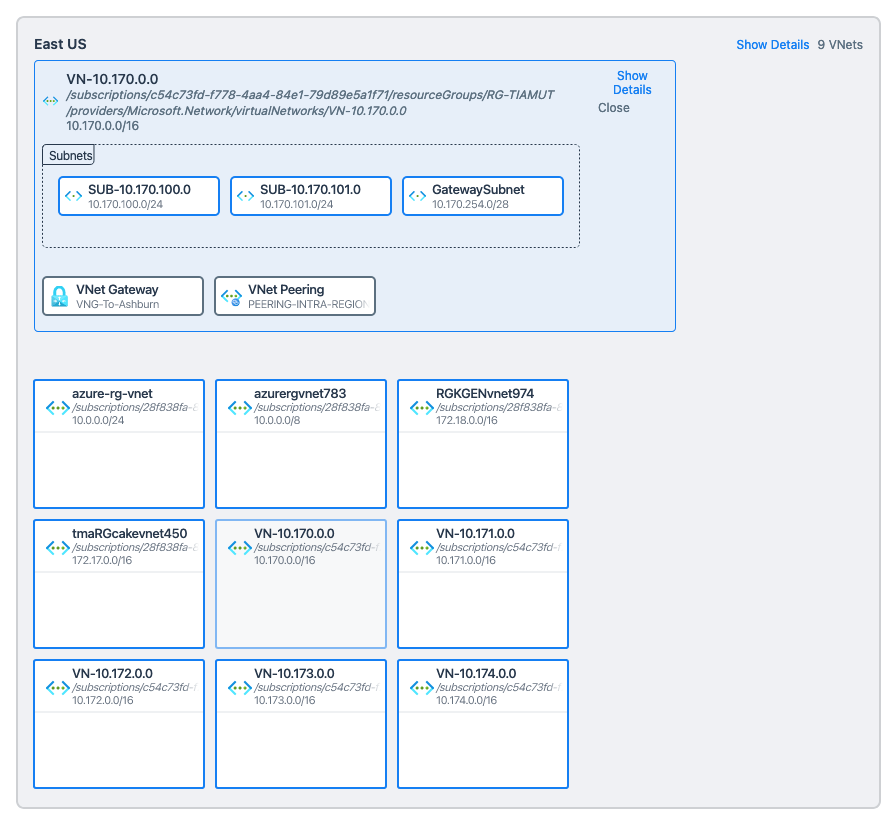Viewport: 896px width, 824px height.
Task: Open the VN-10.173.0.0 VNet card
Action: click(x=301, y=724)
